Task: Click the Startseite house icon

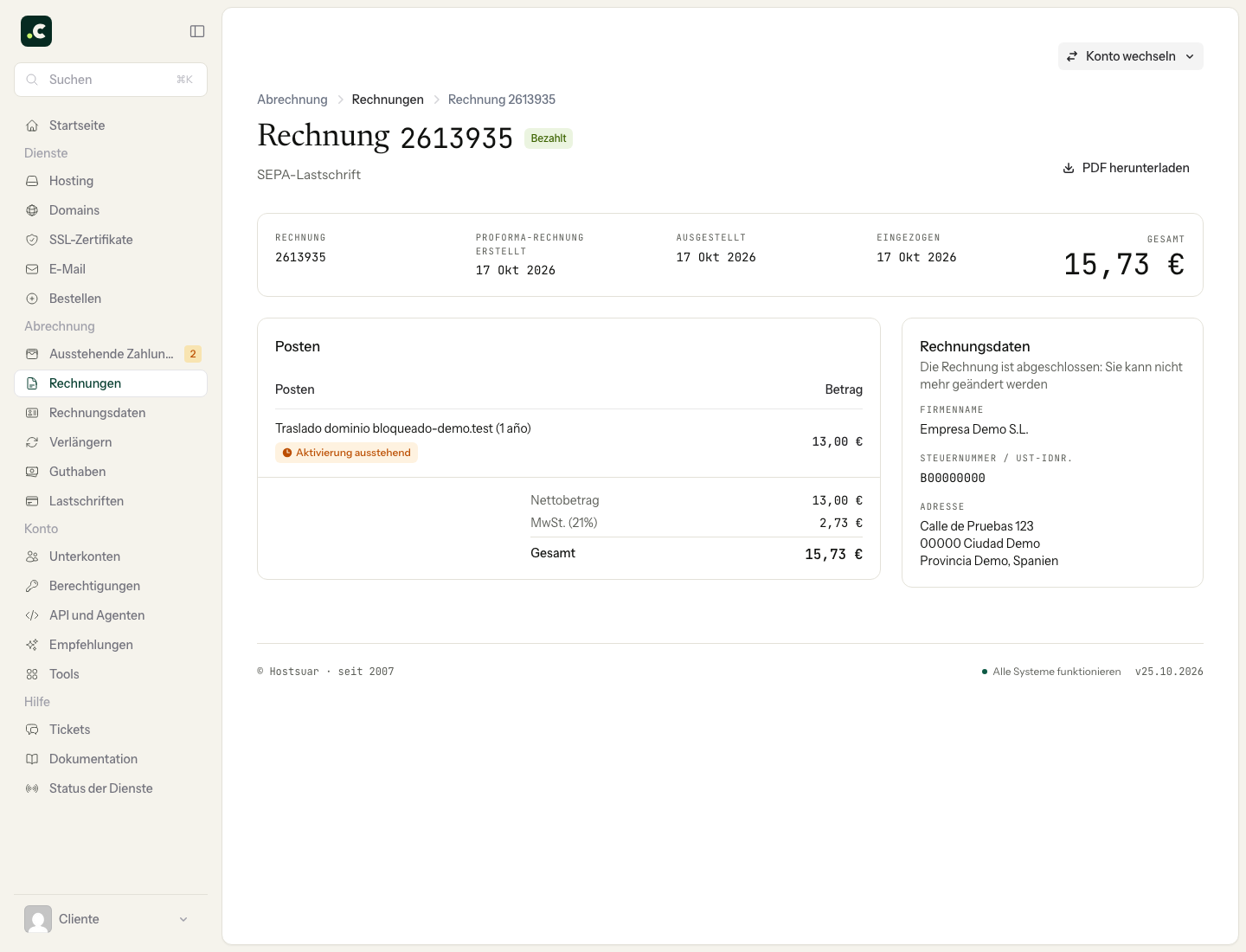Action: pos(32,125)
